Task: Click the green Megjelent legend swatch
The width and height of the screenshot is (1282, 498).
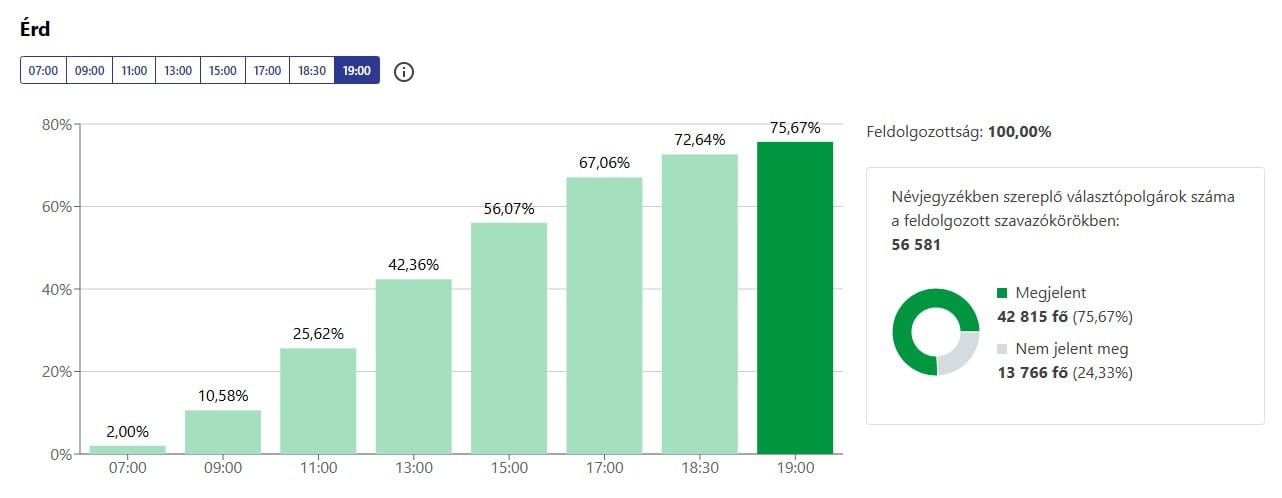Action: (1003, 293)
